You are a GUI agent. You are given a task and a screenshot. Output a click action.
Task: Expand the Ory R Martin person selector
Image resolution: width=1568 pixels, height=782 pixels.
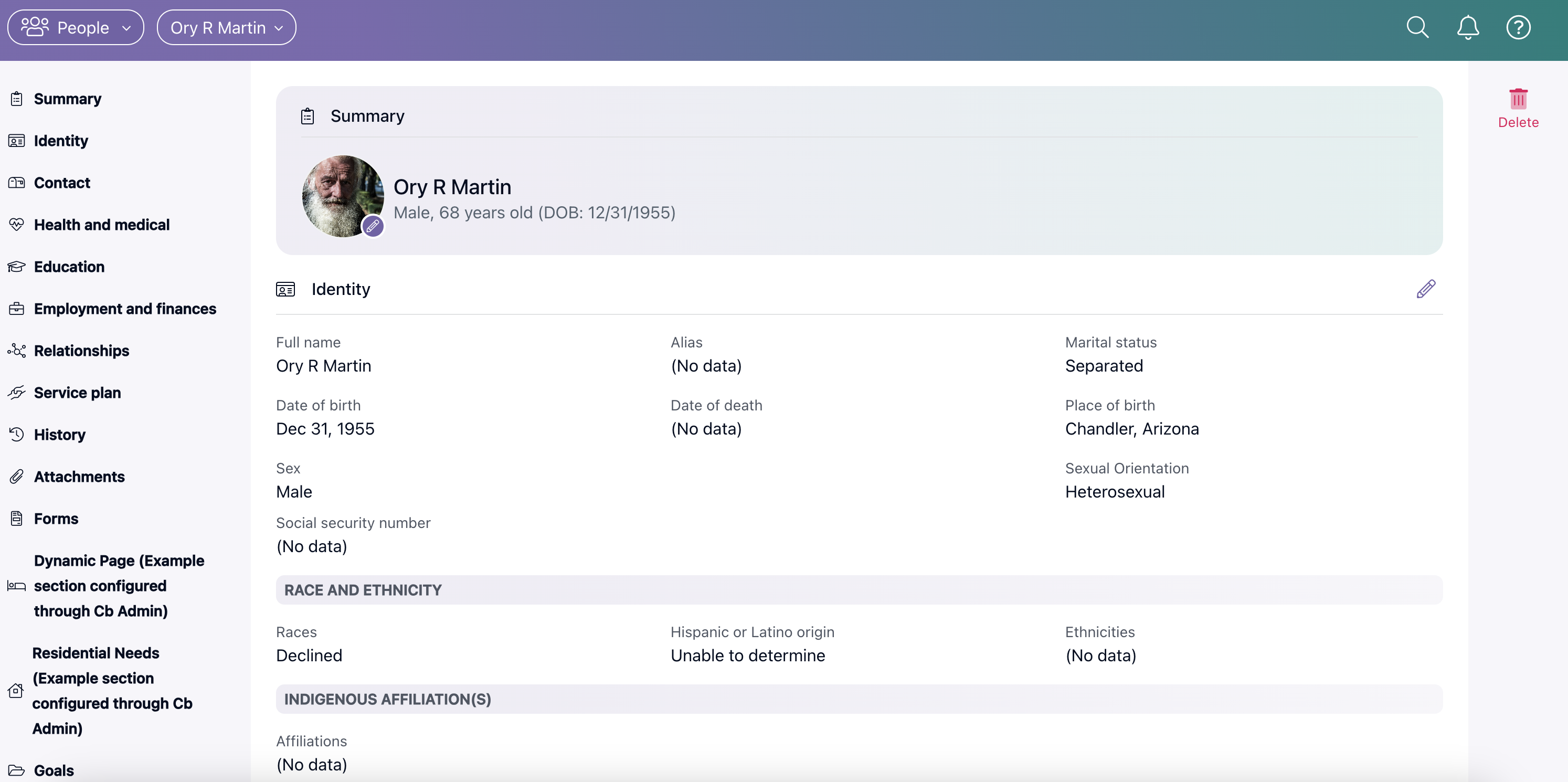click(226, 27)
